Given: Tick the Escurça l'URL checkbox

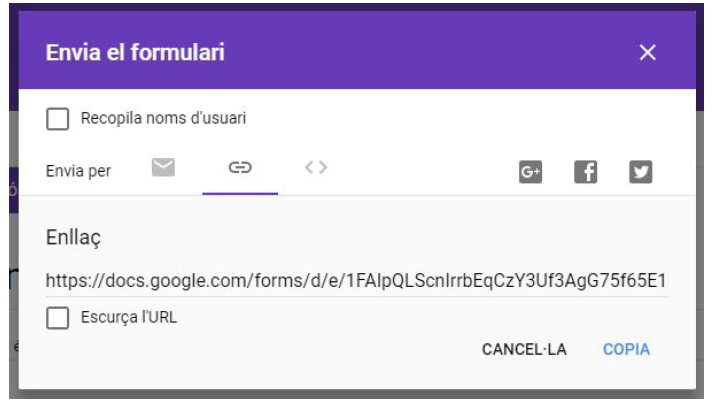Looking at the screenshot, I should (58, 318).
